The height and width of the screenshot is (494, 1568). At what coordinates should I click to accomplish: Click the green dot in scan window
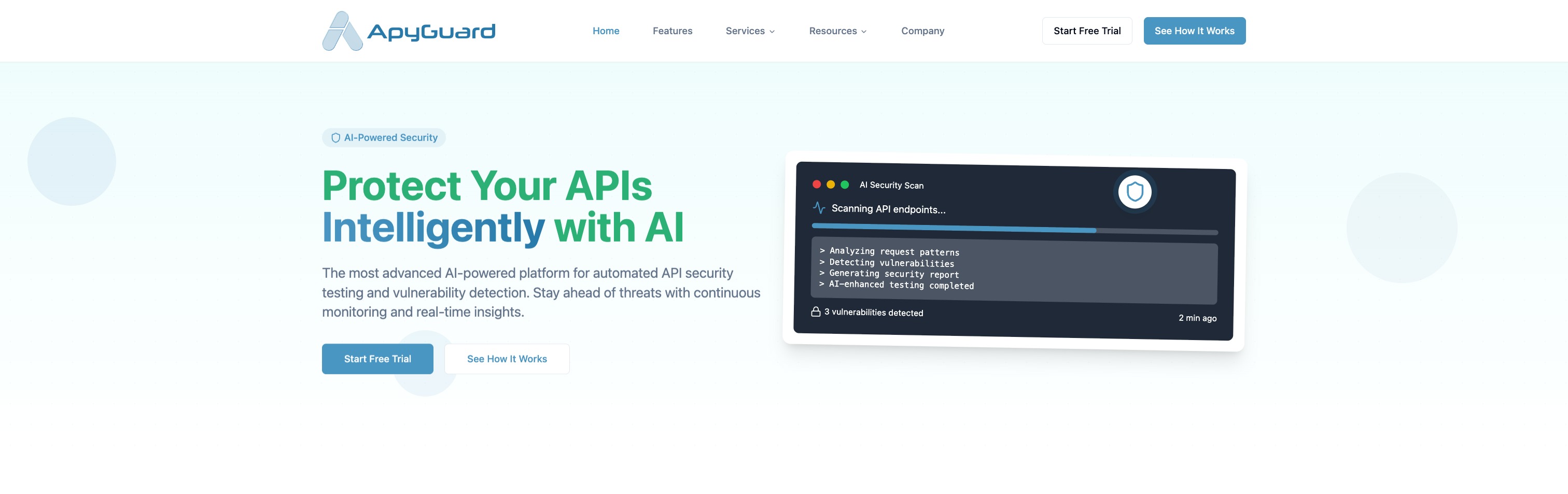click(844, 185)
